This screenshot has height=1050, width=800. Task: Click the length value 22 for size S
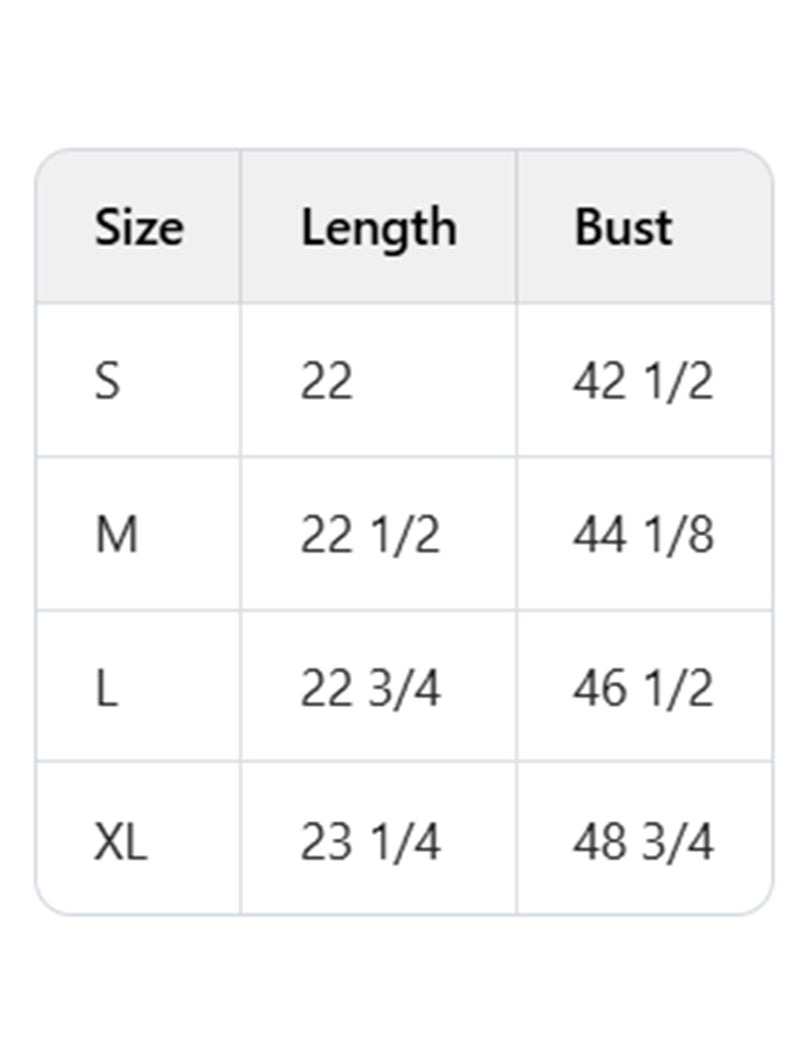(327, 381)
